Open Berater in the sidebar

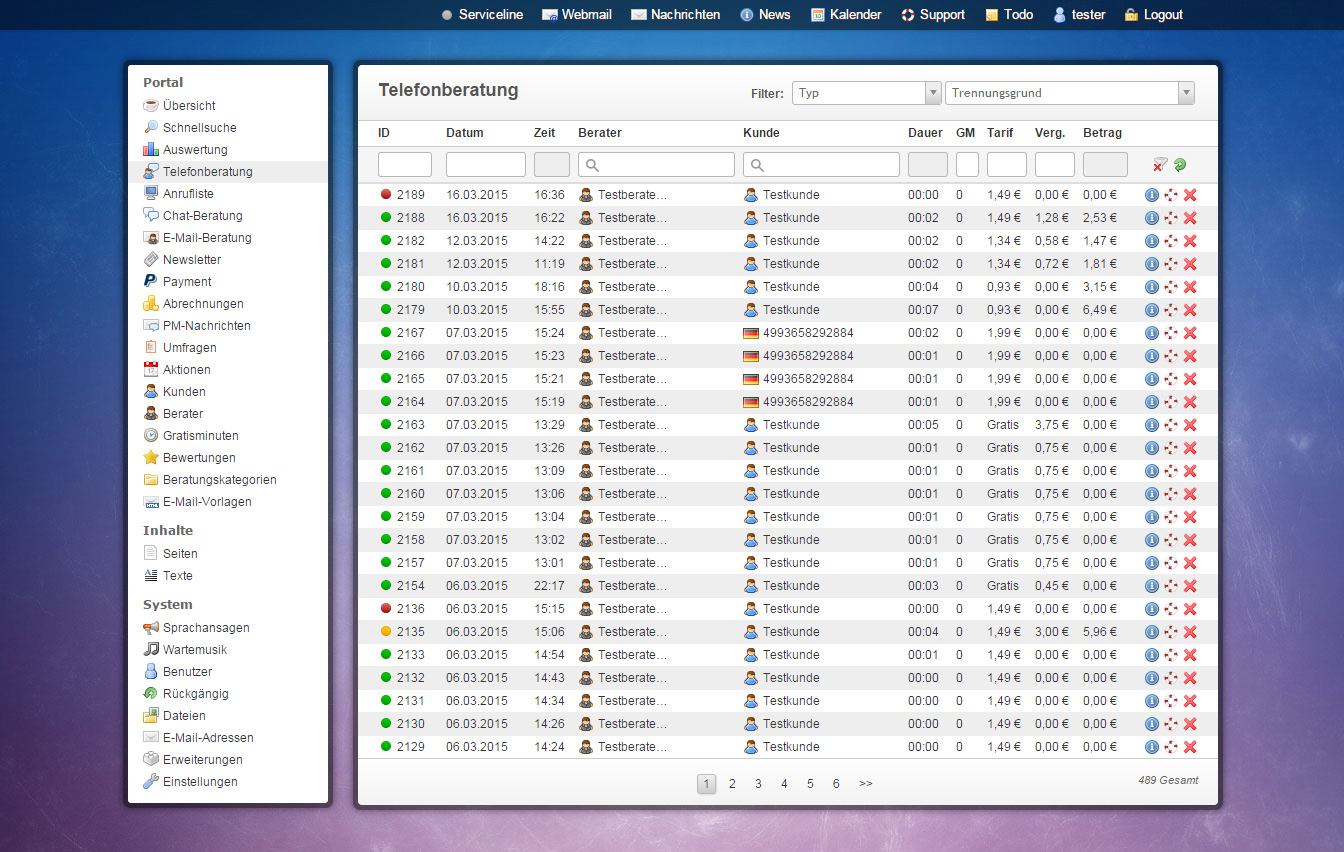pyautogui.click(x=183, y=414)
